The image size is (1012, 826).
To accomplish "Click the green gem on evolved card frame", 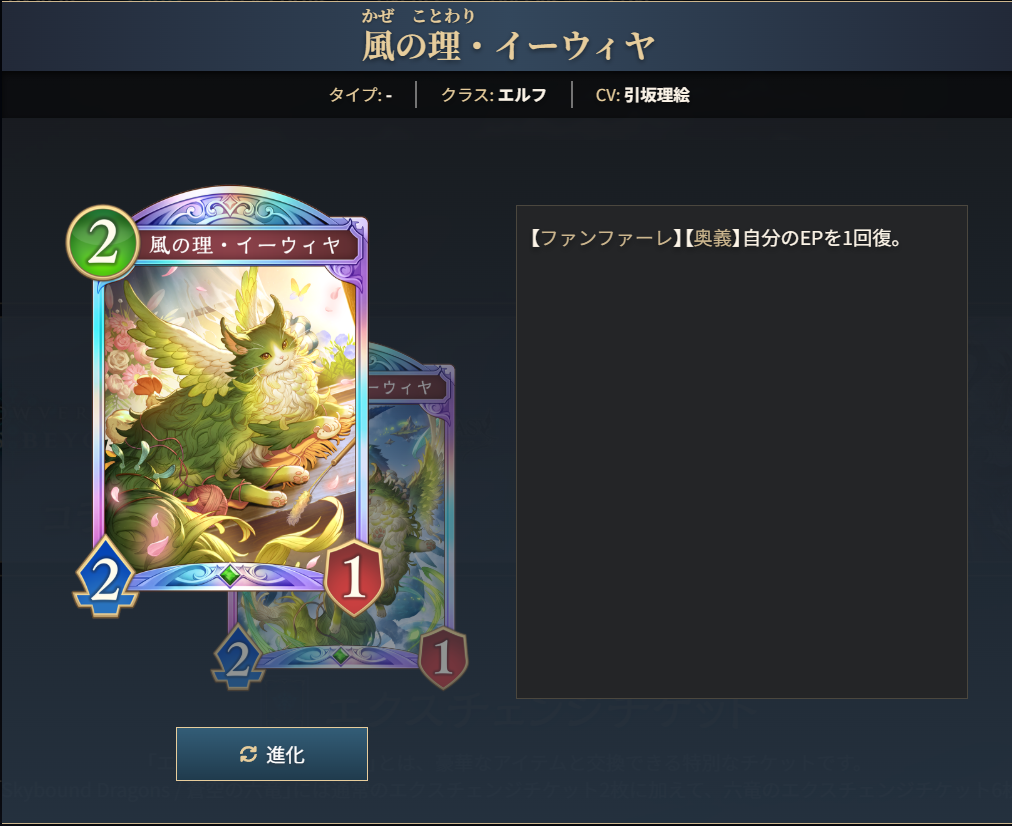I will 340,656.
